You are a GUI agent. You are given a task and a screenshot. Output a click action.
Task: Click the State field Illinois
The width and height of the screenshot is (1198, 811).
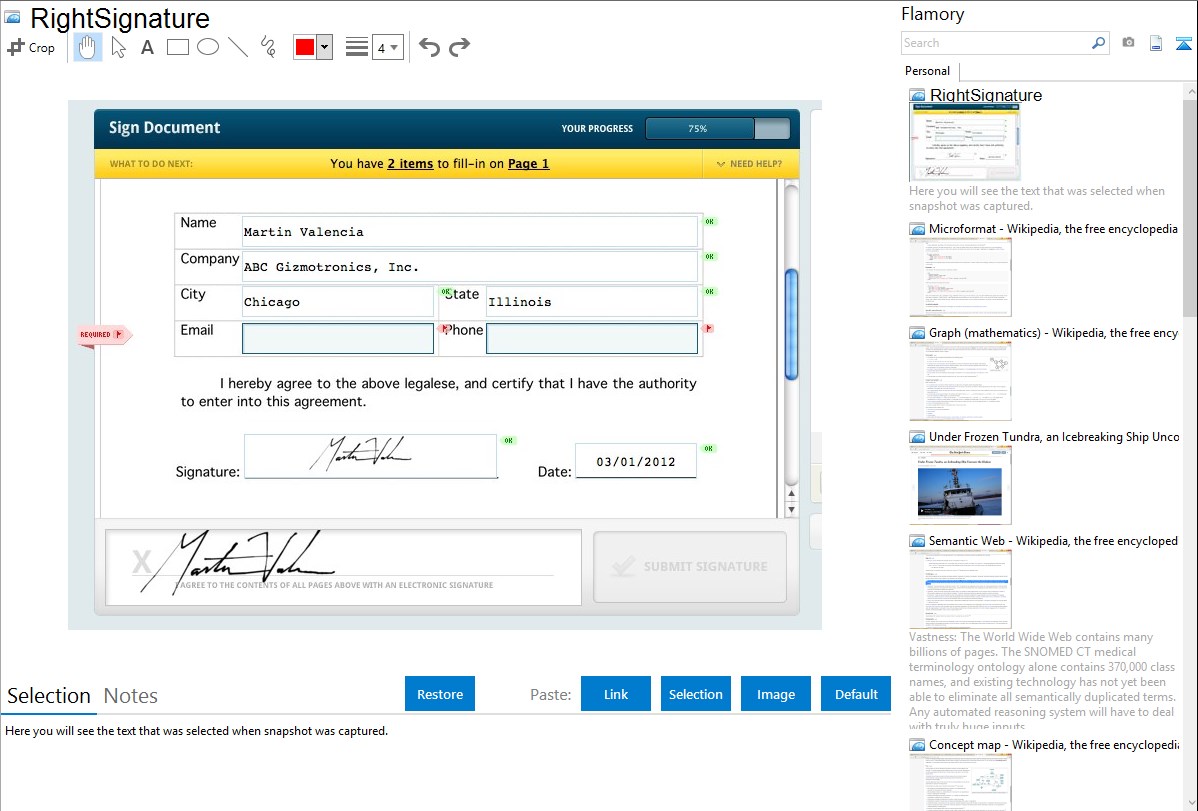pos(592,301)
